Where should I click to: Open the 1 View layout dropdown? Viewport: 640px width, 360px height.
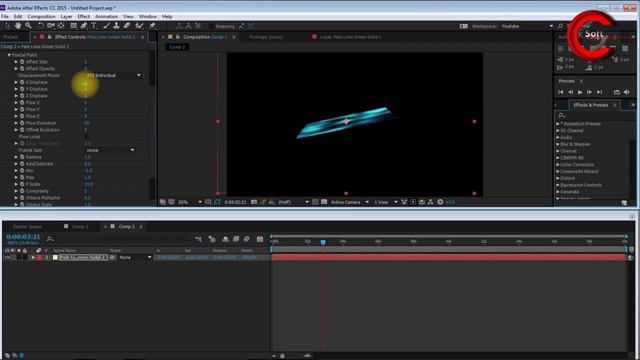(x=386, y=202)
